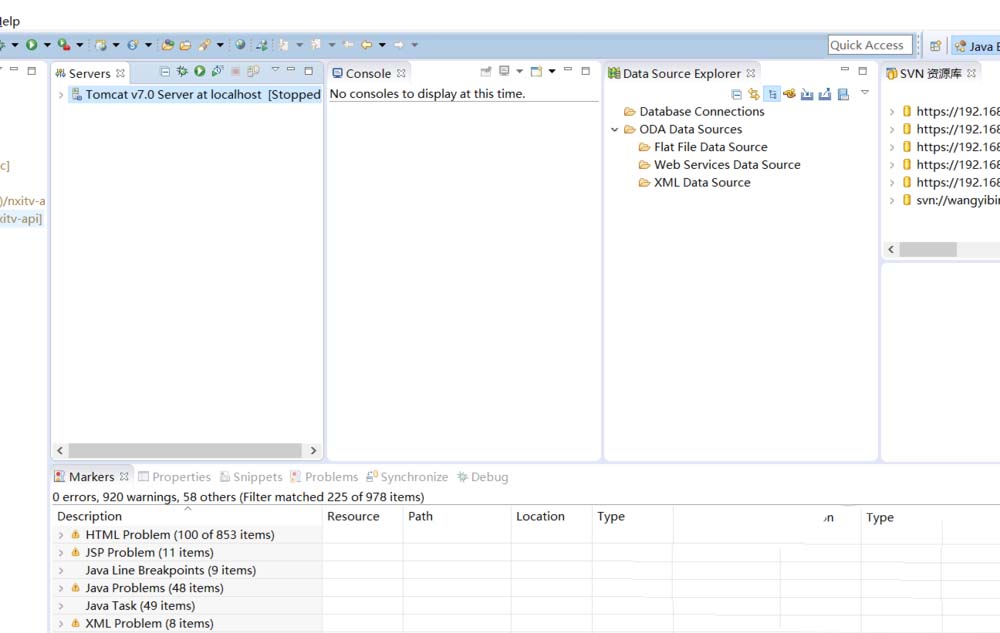Collapse all in Data Source Explorer toolbar

click(737, 94)
